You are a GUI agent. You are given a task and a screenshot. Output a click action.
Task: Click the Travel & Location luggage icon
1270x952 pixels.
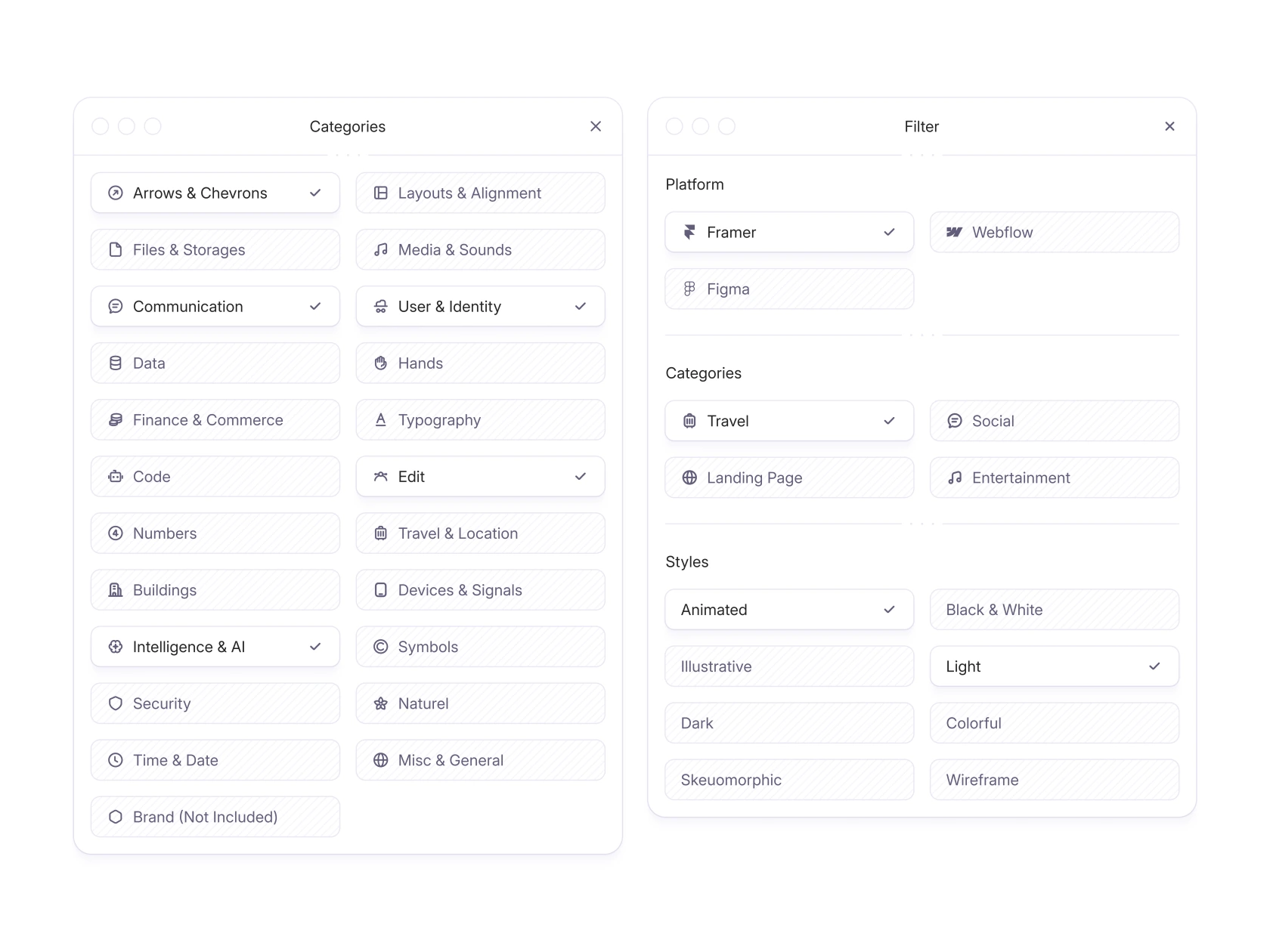[381, 533]
